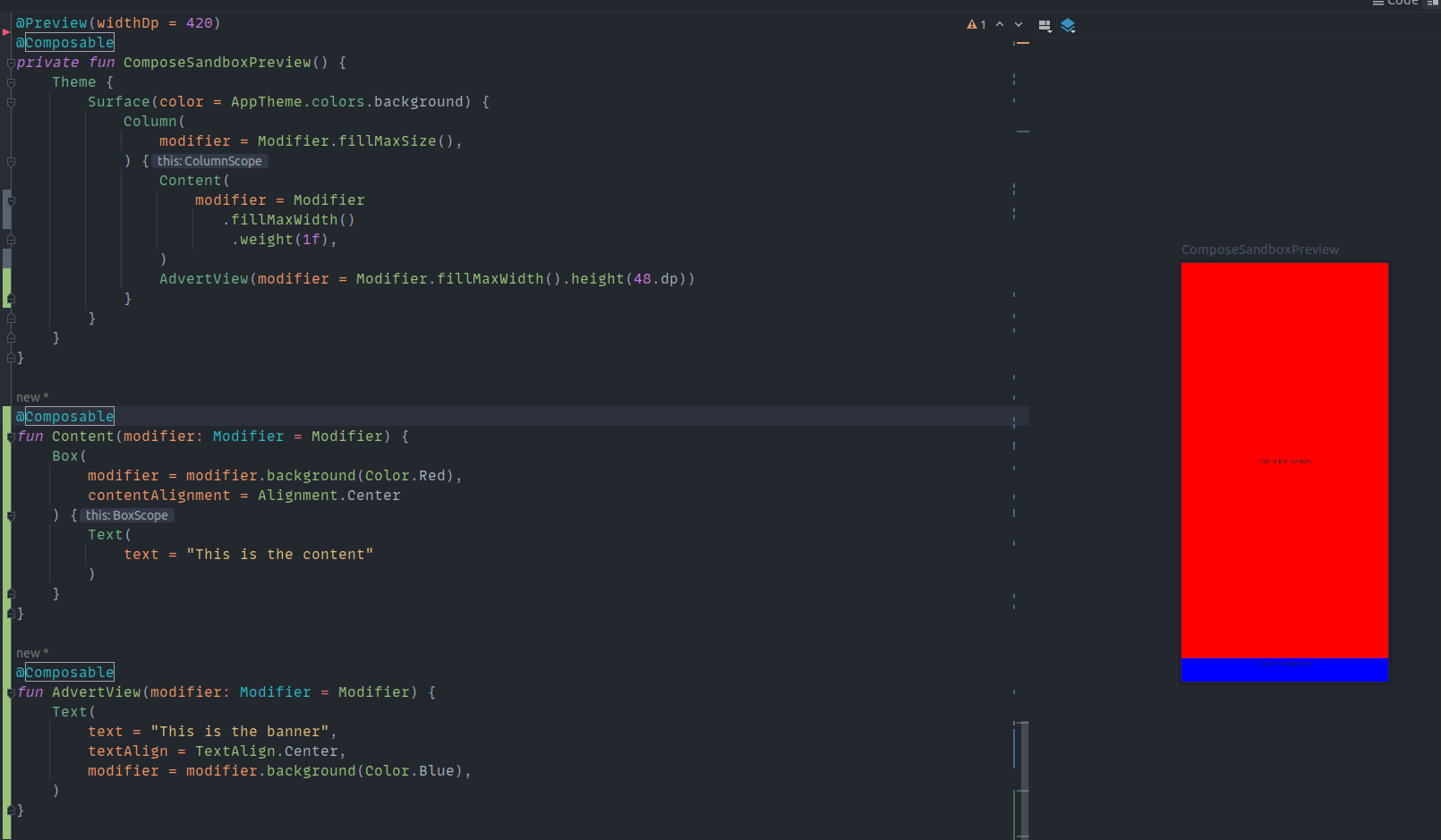Viewport: 1441px width, 840px height.
Task: Switch editor to Code view mode
Action: (1395, 3)
